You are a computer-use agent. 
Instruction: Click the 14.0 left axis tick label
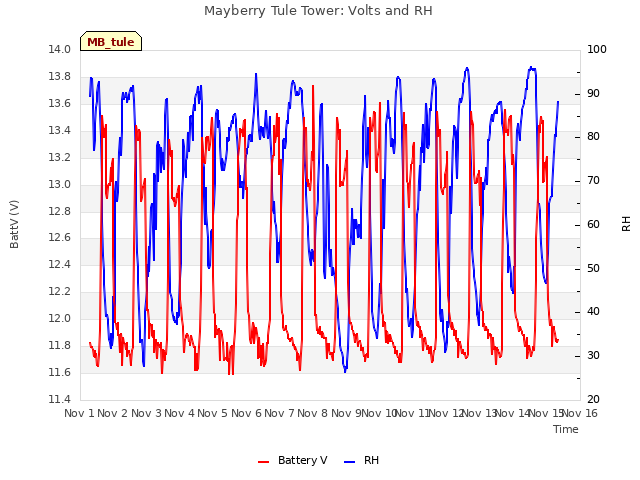(60, 49)
